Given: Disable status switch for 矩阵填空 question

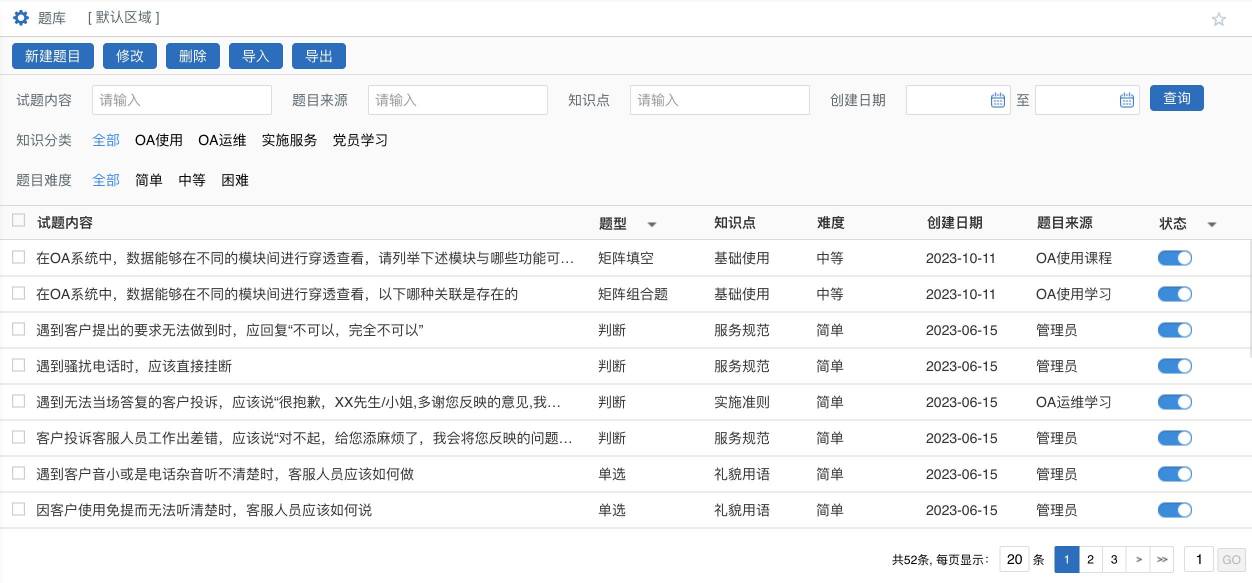Looking at the screenshot, I should [1174, 258].
